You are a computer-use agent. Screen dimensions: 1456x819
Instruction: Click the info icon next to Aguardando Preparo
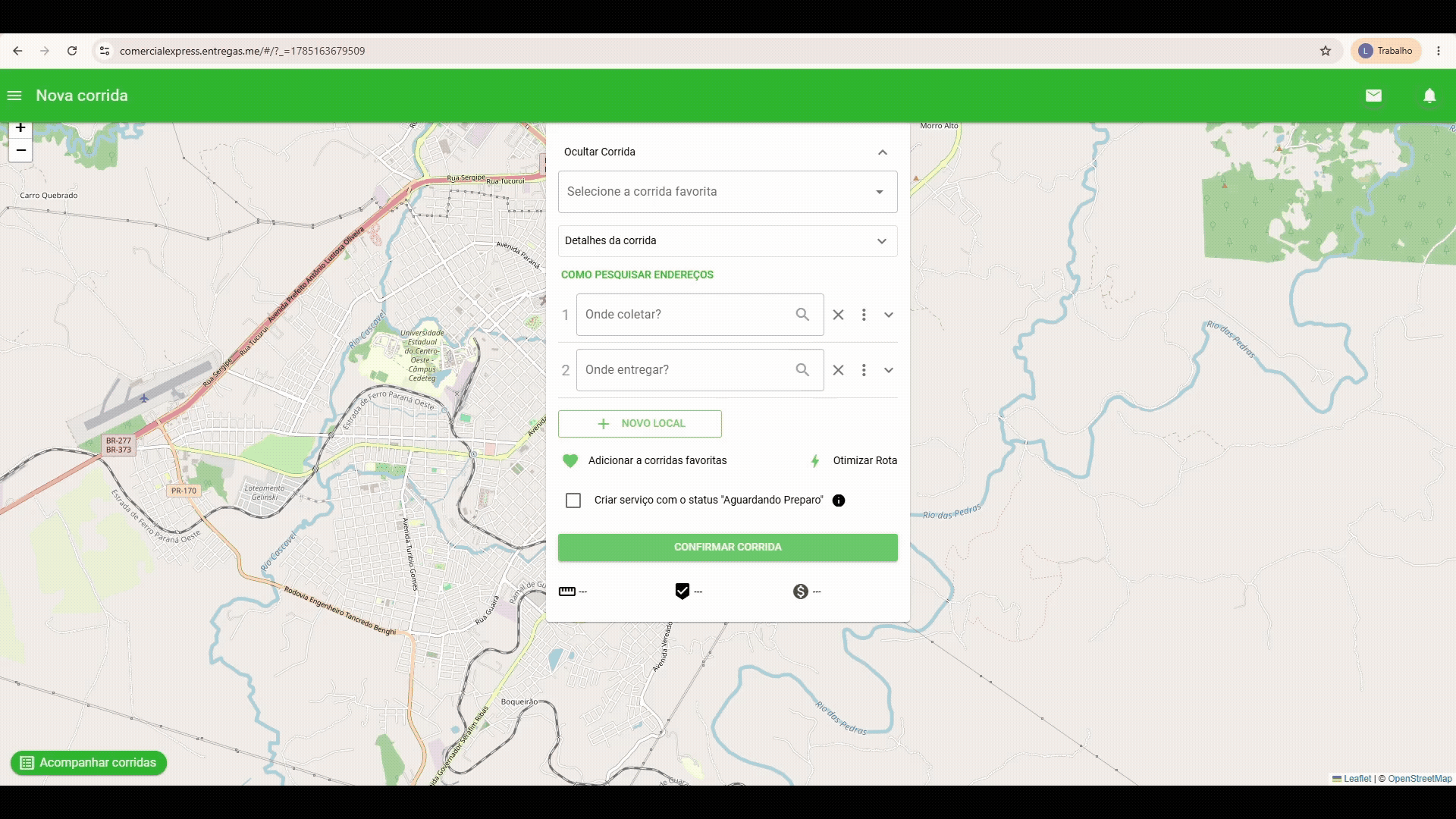coord(839,500)
